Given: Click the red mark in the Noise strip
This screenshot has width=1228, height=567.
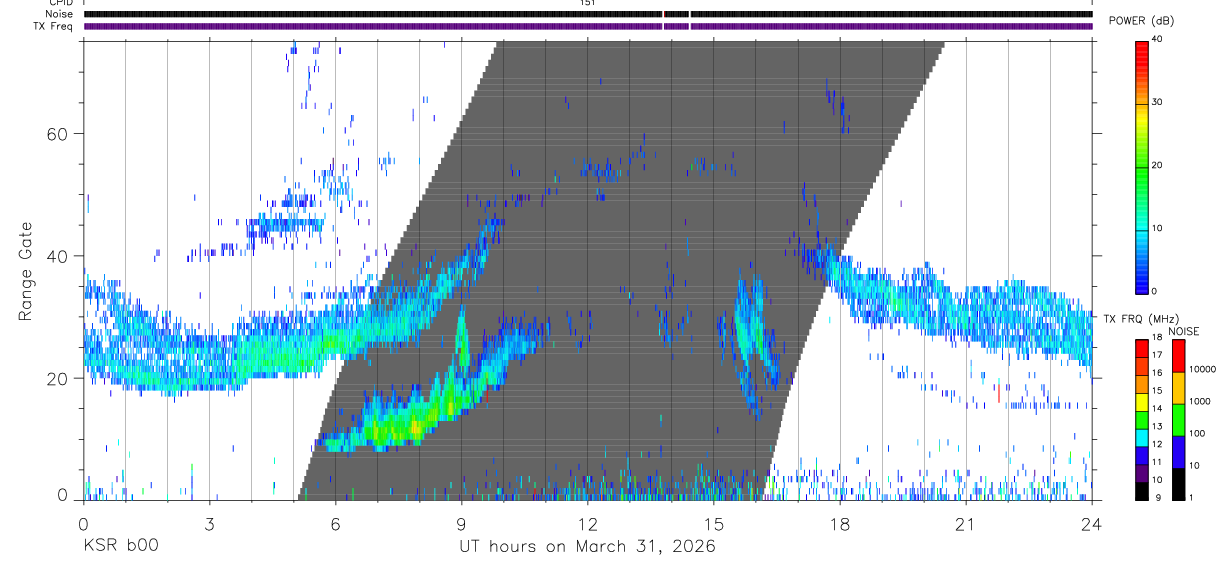Looking at the screenshot, I should 663,14.
